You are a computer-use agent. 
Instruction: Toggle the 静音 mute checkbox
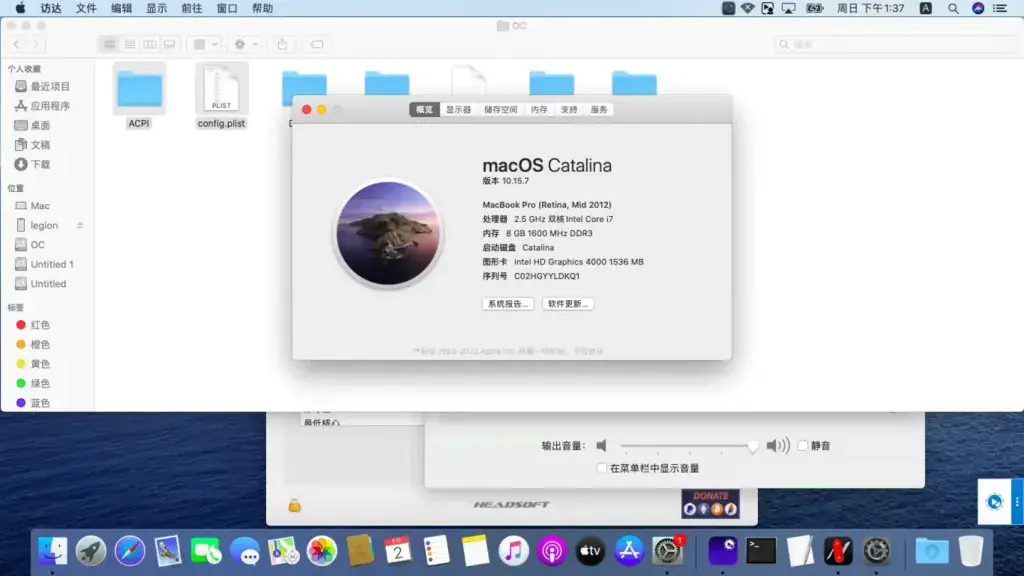803,445
